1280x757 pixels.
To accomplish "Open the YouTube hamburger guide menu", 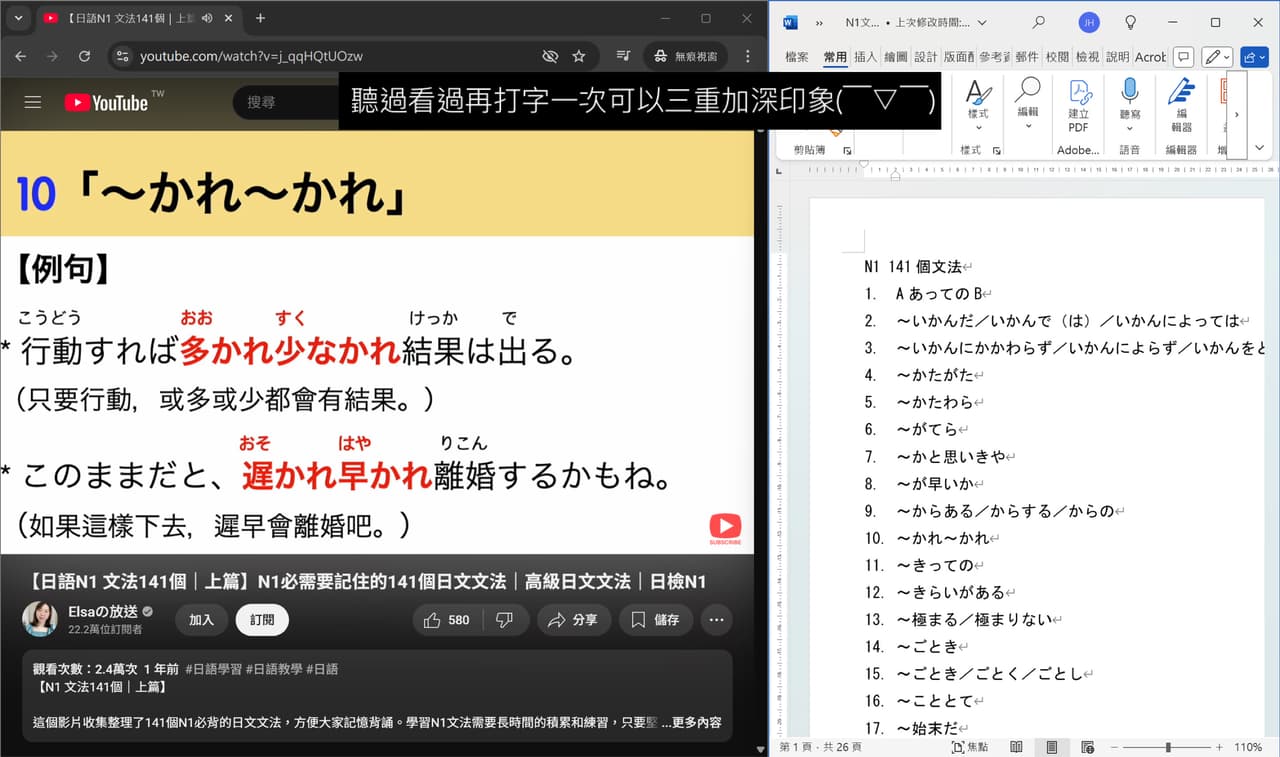I will point(33,102).
